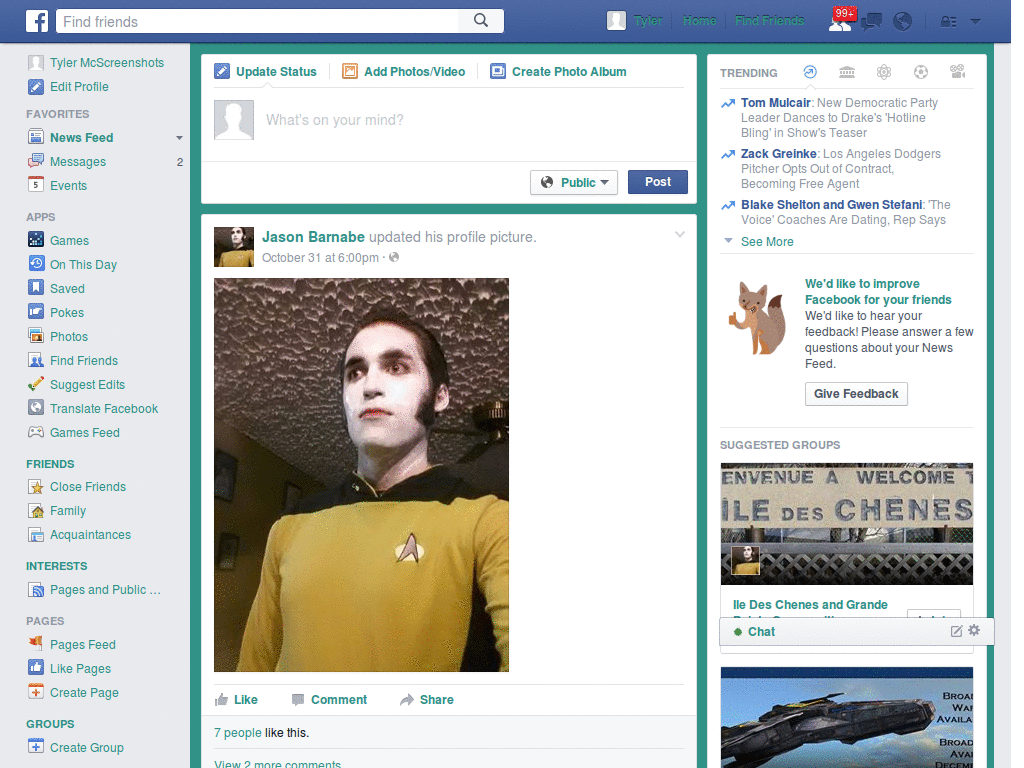Click the Create Group plus icon

click(36, 746)
